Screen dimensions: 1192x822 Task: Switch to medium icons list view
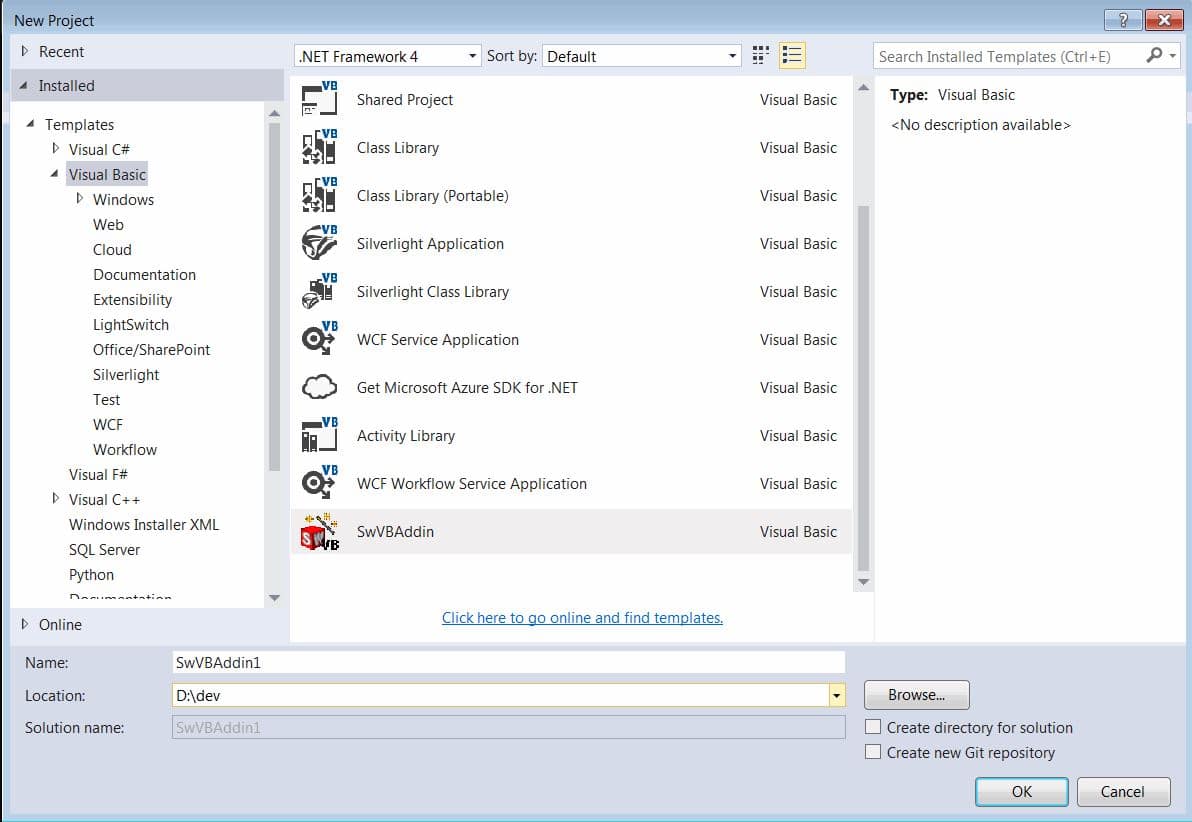(792, 56)
